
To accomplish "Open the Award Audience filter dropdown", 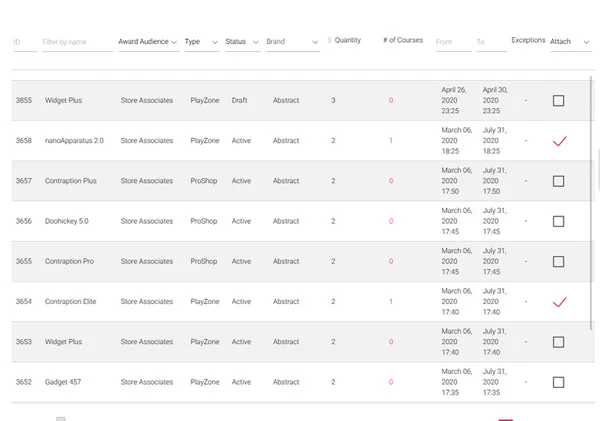I will pyautogui.click(x=148, y=42).
